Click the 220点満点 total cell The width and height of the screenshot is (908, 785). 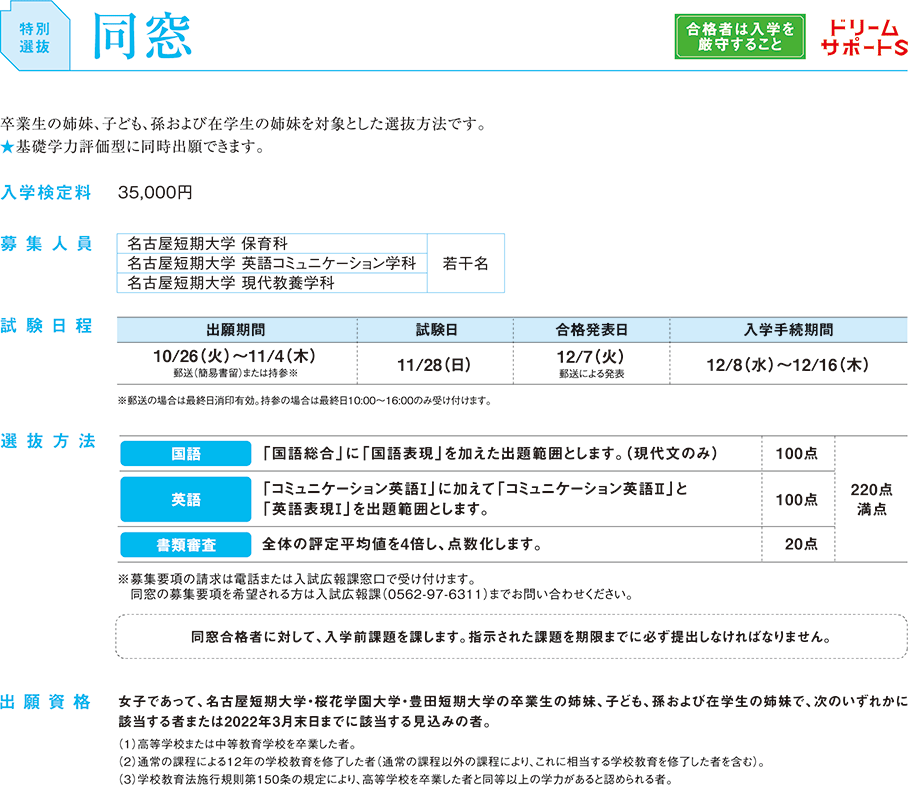pyautogui.click(x=872, y=499)
